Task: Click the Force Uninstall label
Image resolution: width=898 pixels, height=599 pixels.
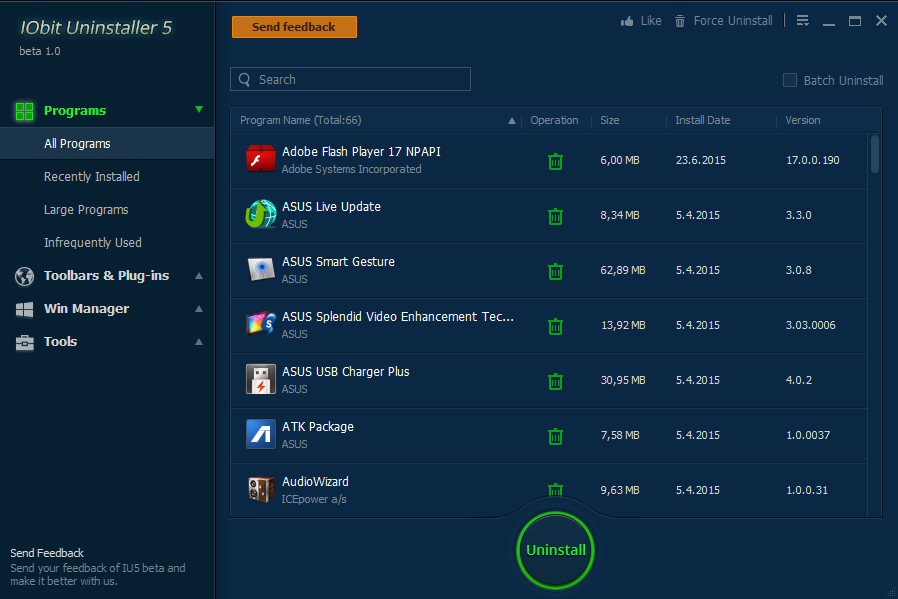Action: [732, 21]
